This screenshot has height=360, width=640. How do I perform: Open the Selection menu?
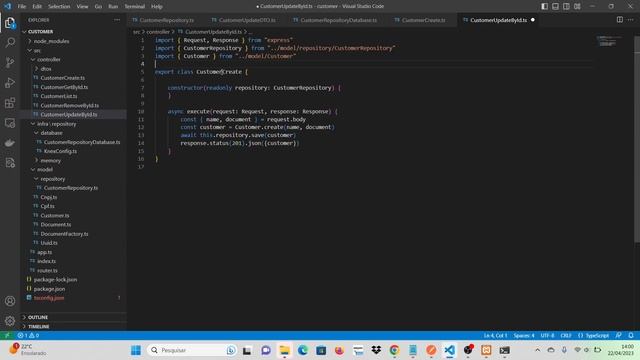[59, 7]
